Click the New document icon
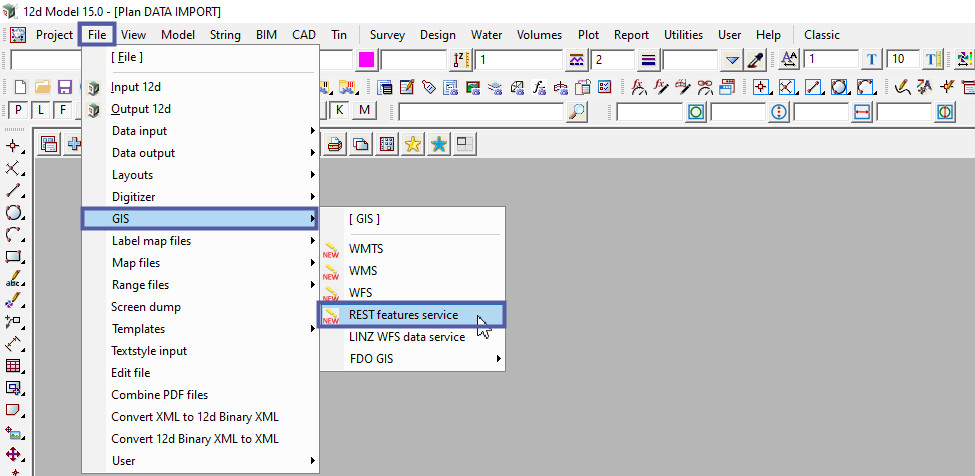The height and width of the screenshot is (476, 975). 21,86
